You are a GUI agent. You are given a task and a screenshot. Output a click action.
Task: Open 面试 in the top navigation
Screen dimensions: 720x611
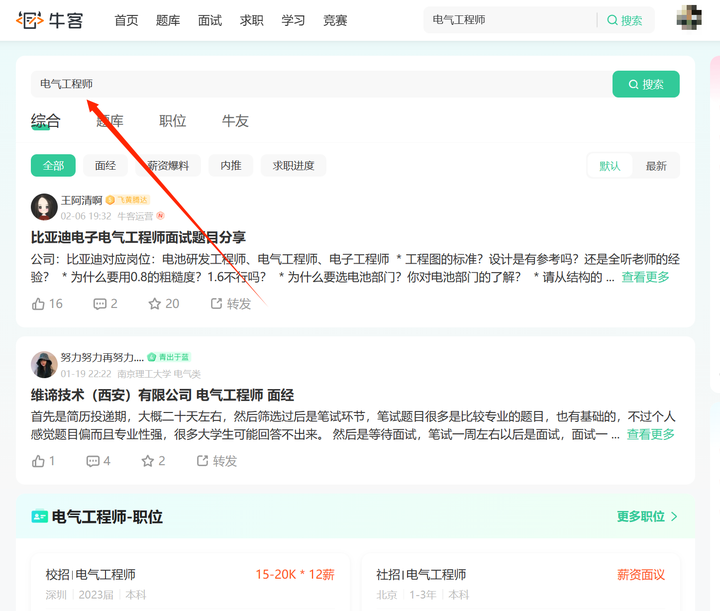pos(210,21)
